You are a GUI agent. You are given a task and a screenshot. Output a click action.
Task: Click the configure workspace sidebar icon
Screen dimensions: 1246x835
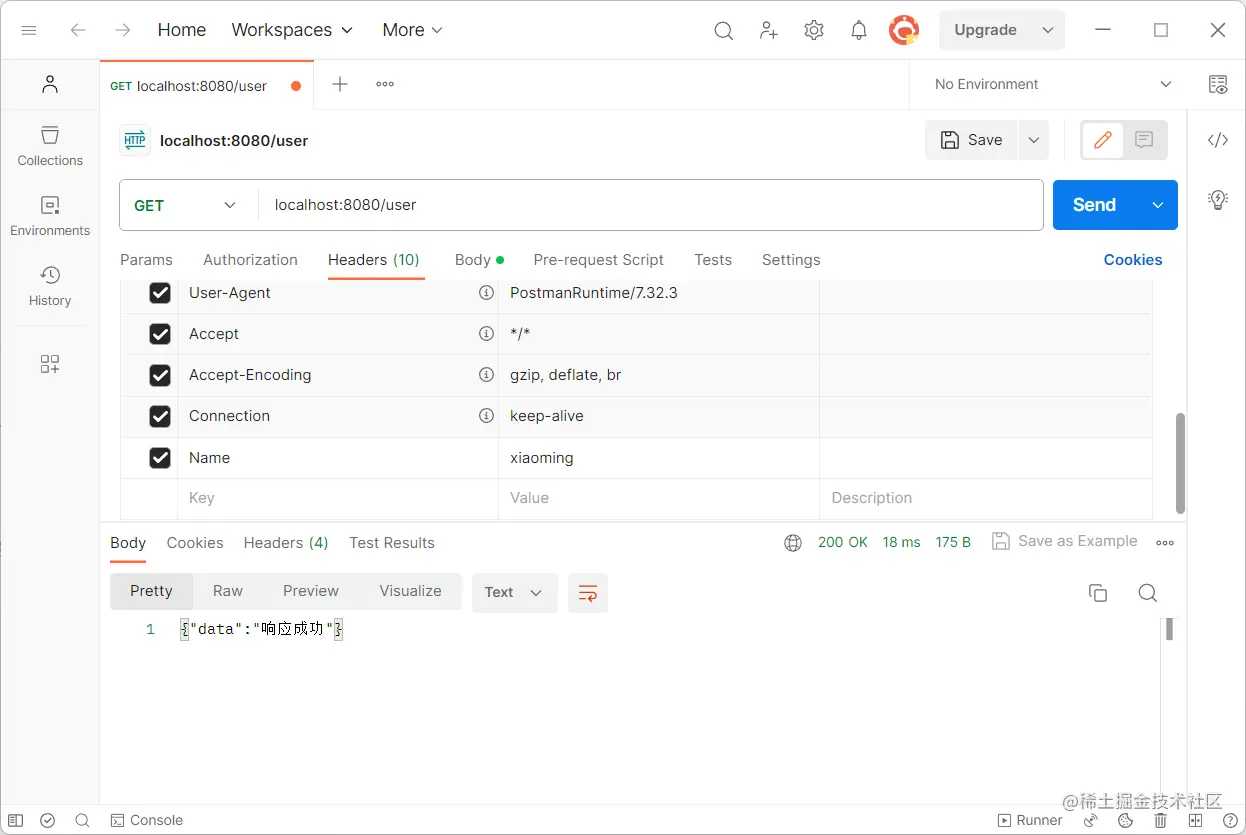point(50,364)
